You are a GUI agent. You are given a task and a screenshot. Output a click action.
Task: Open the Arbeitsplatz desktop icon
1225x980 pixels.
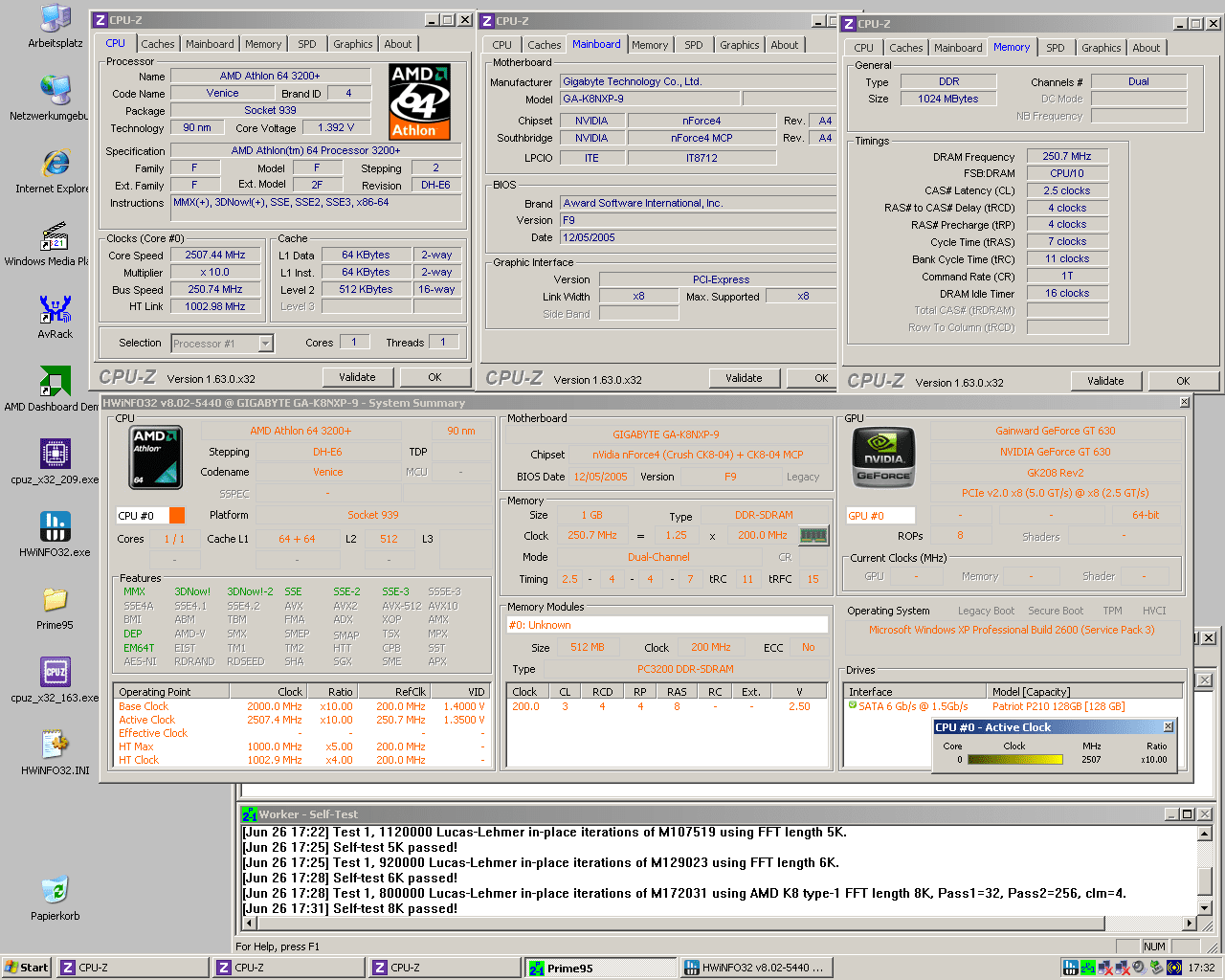pos(55,28)
